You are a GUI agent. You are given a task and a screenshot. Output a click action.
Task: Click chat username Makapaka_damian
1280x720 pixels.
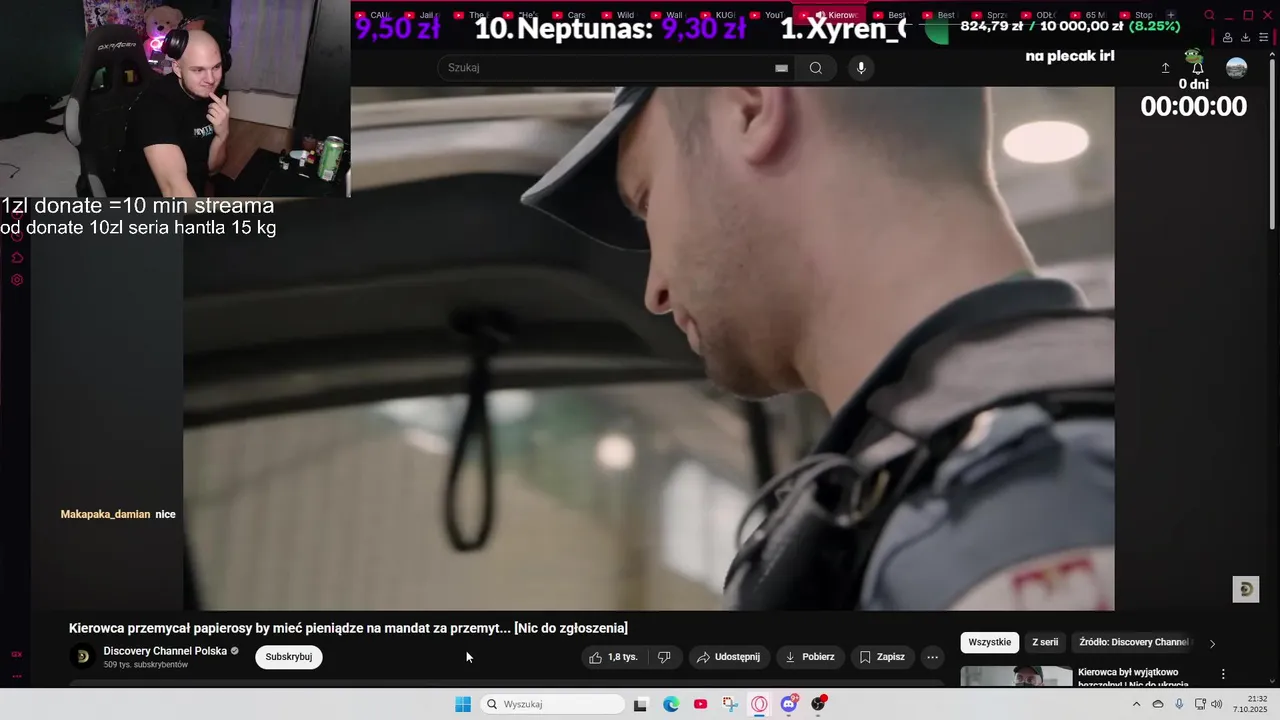[105, 514]
